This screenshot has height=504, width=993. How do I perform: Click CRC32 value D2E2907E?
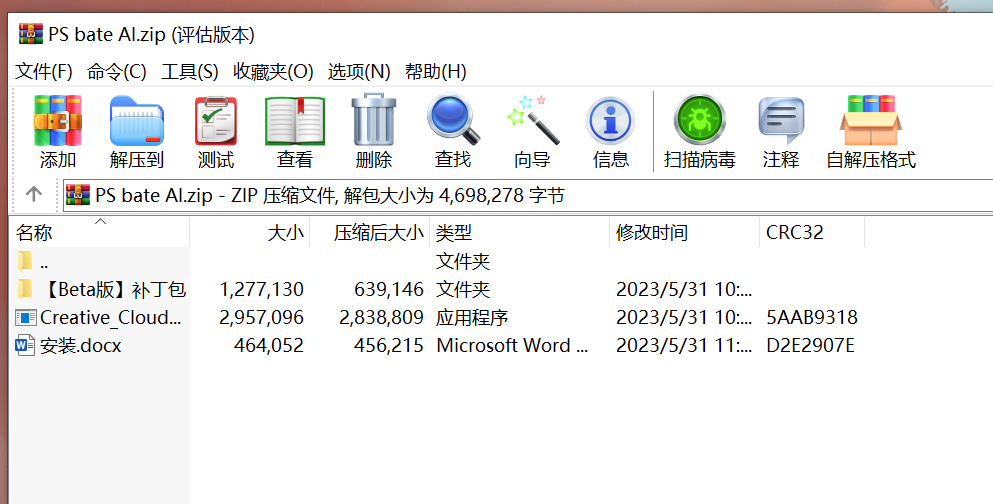[x=811, y=345]
